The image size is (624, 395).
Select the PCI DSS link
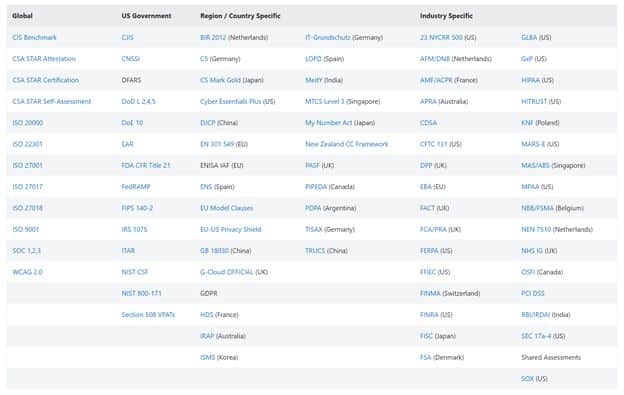pyautogui.click(x=533, y=293)
